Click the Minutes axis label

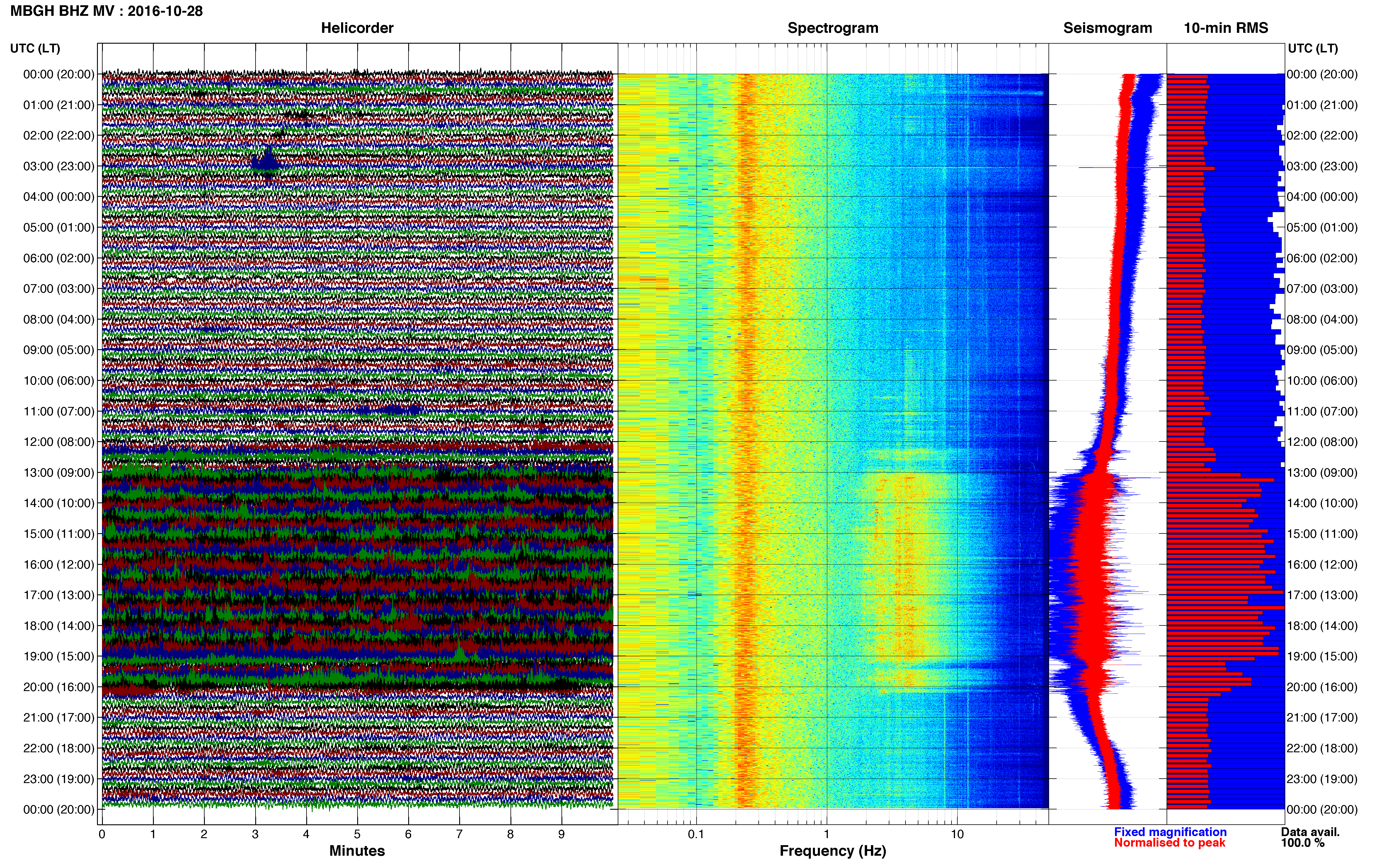tap(357, 851)
